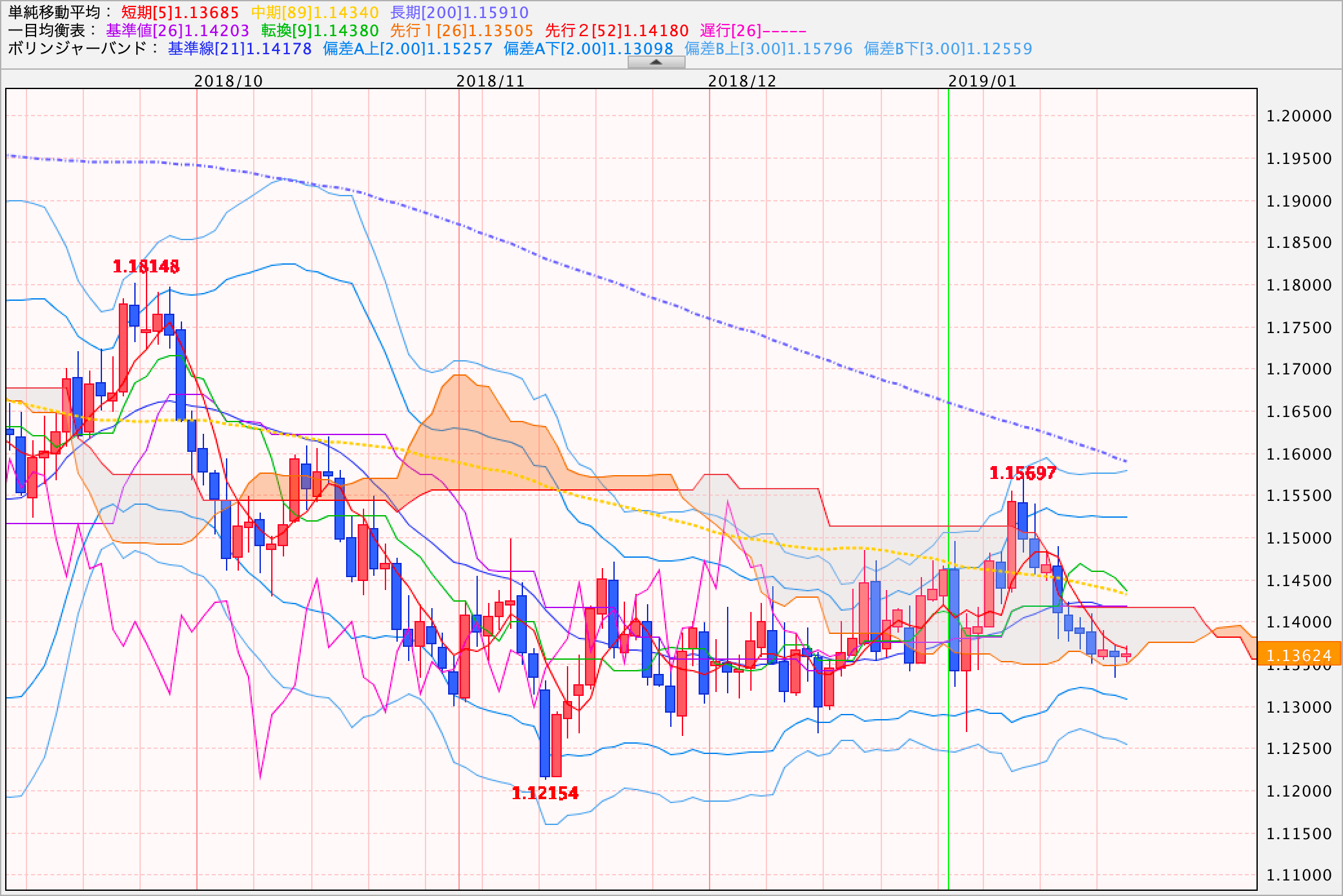Click Bollinger deviation A lower 1.13098
Screen dimensions: 1343x896
(588, 49)
